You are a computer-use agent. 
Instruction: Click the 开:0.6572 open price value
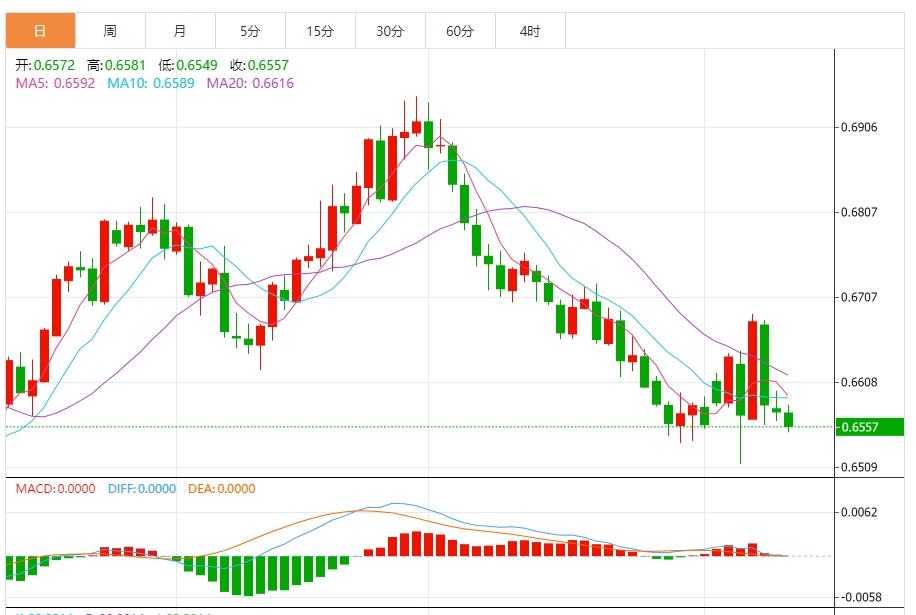pos(46,65)
